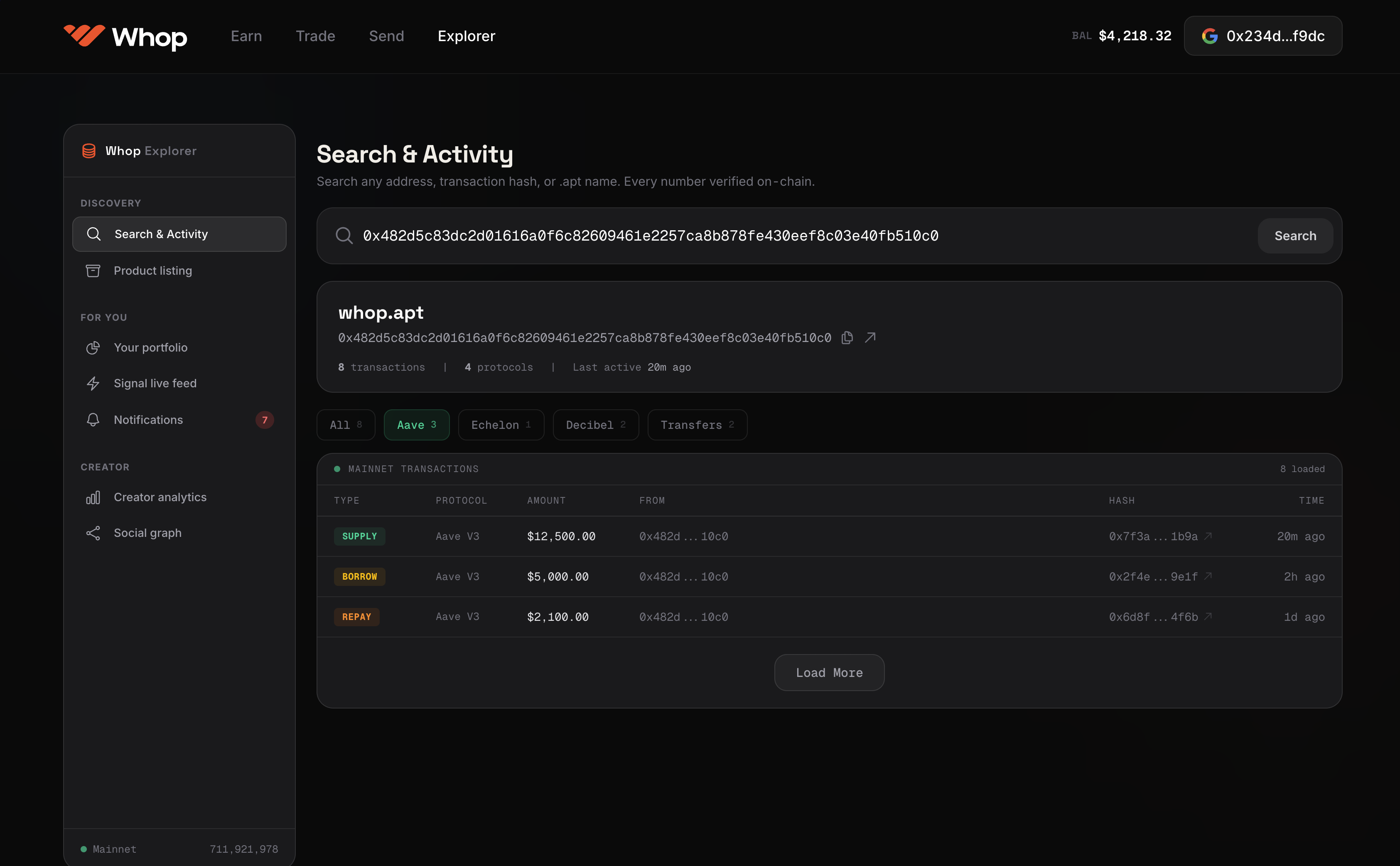Click the Search & Activity magnifier icon
Viewport: 1400px width, 866px height.
pos(93,234)
